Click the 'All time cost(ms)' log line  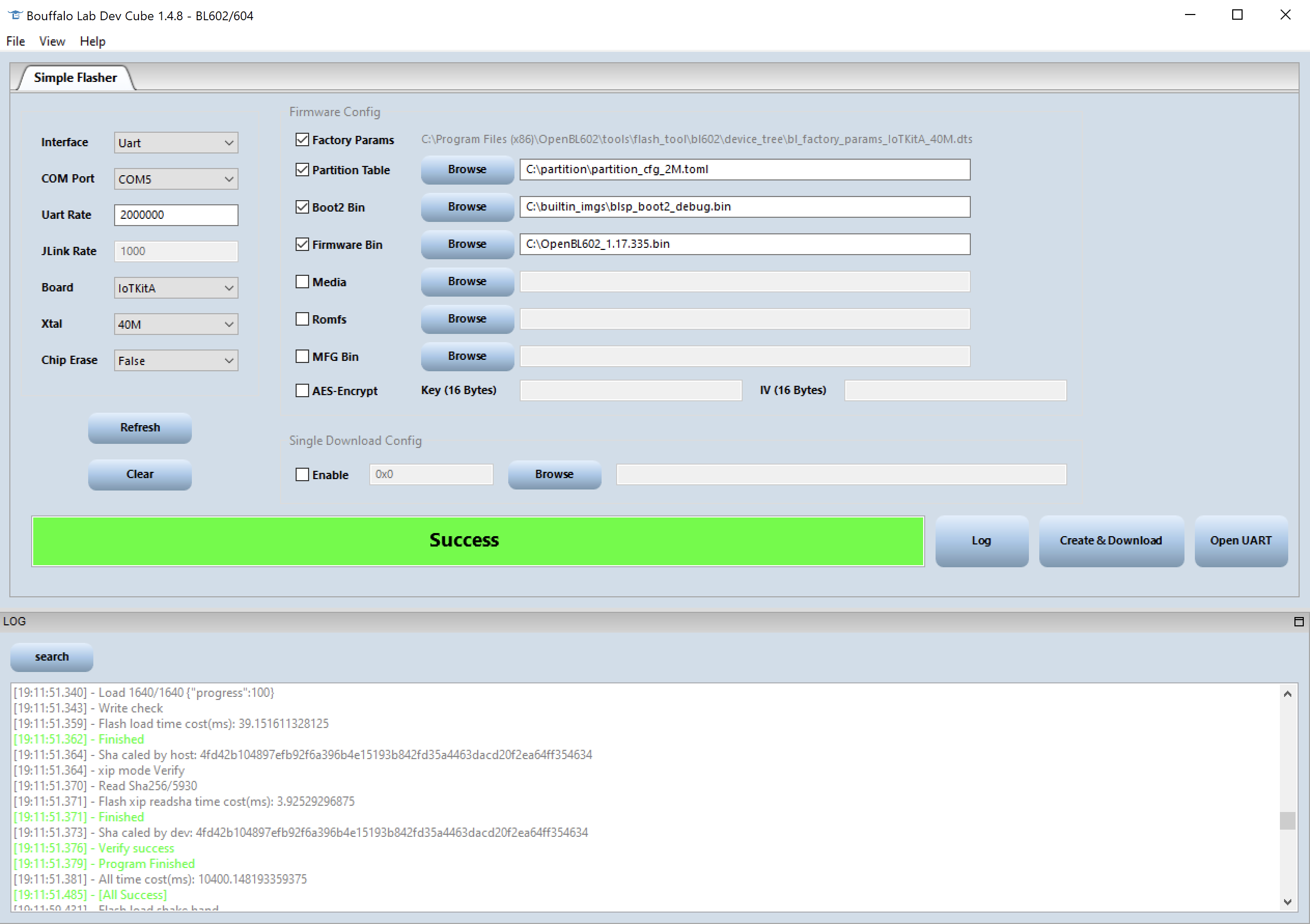[x=160, y=879]
